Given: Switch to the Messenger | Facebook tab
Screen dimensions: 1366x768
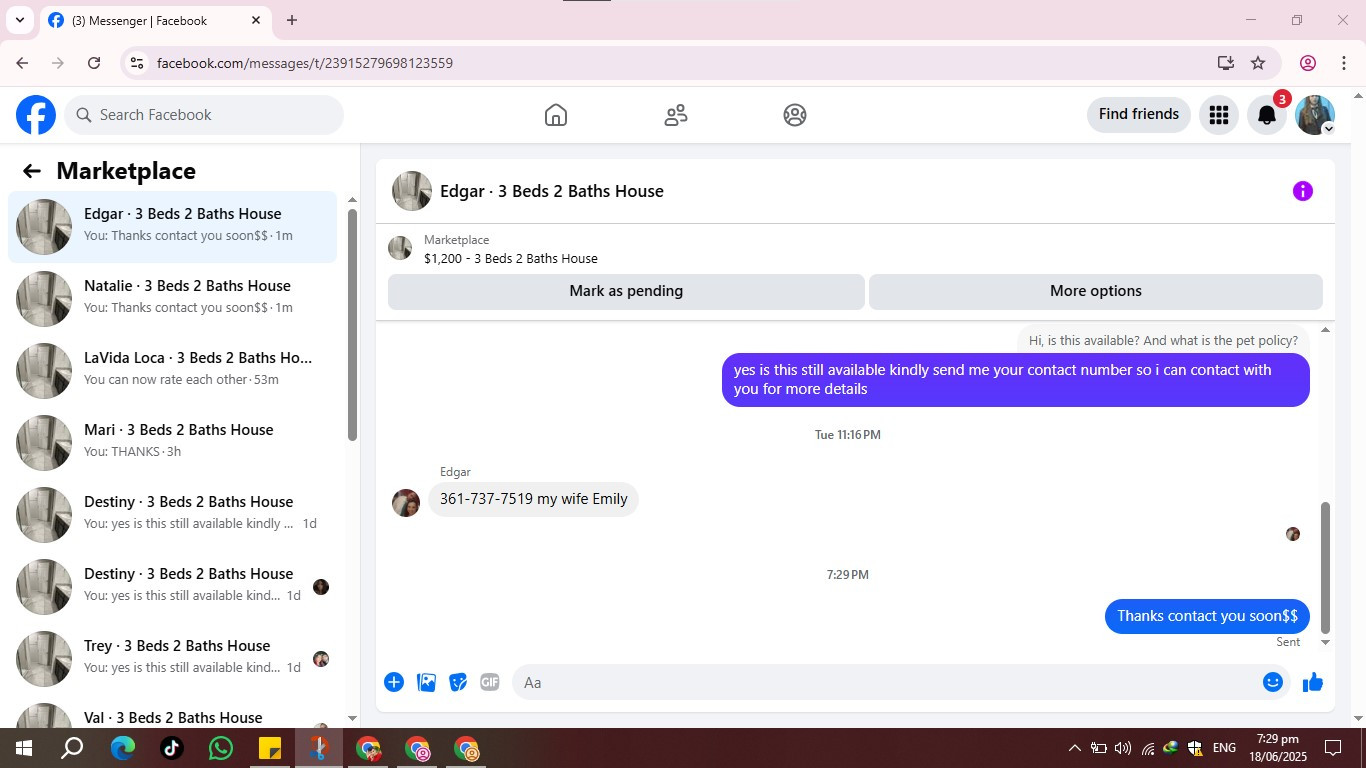Looking at the screenshot, I should tap(154, 20).
